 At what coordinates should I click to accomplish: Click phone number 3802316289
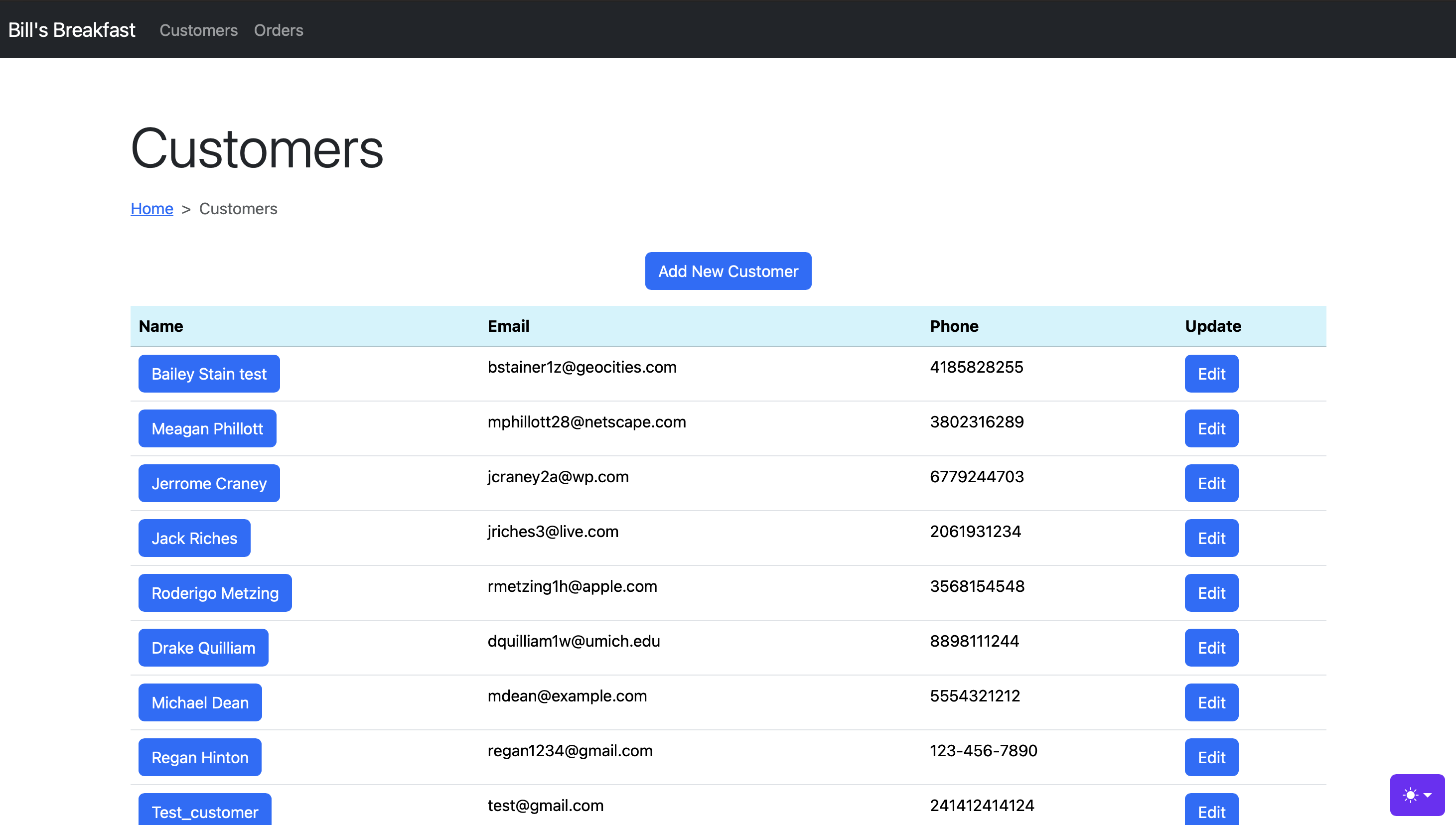pyautogui.click(x=977, y=422)
